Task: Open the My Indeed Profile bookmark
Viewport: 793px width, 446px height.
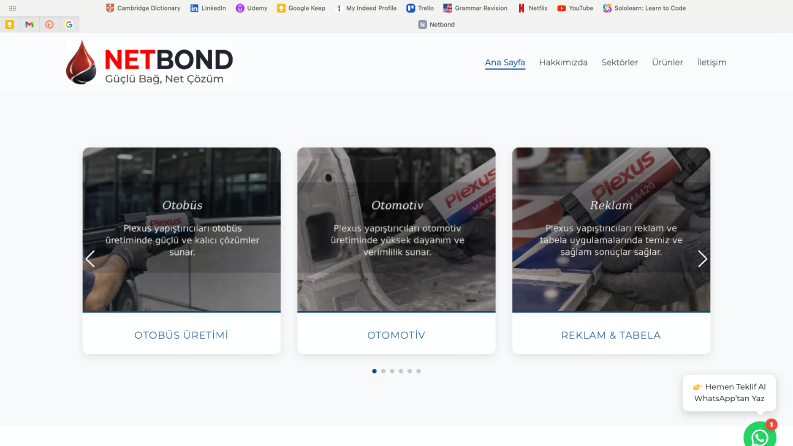Action: click(366, 8)
